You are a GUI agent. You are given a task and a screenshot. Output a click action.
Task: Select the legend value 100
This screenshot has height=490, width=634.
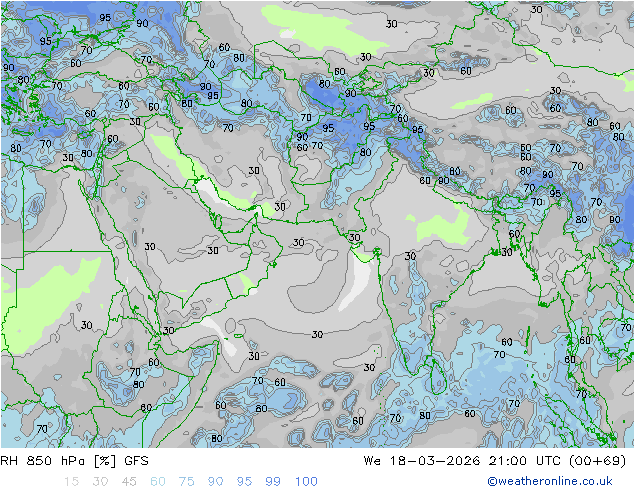[306, 481]
